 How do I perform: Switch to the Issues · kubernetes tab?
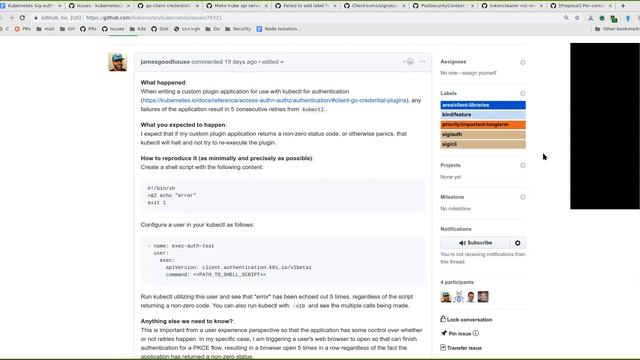pos(98,6)
